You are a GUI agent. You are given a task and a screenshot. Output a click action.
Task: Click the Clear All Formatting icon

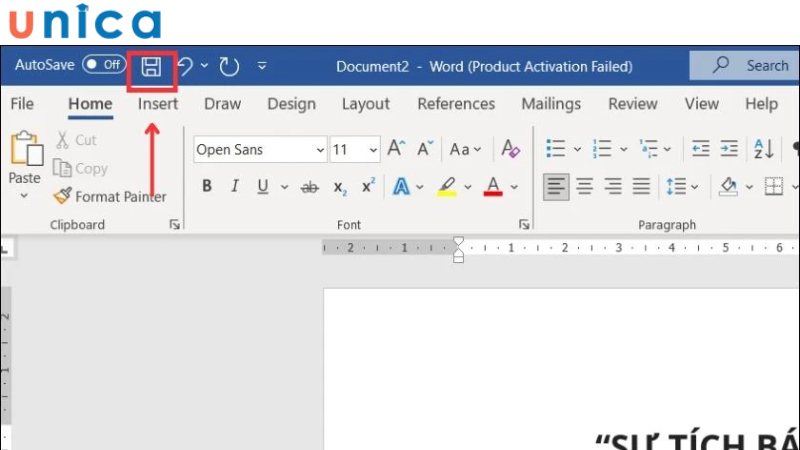[x=510, y=150]
